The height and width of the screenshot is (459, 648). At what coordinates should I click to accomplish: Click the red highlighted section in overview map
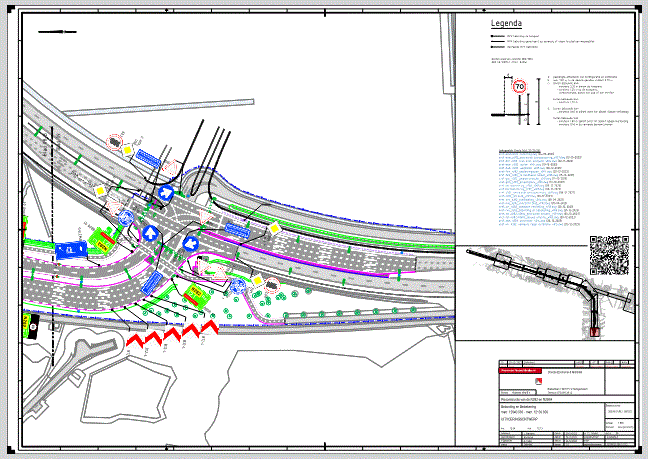(597, 331)
